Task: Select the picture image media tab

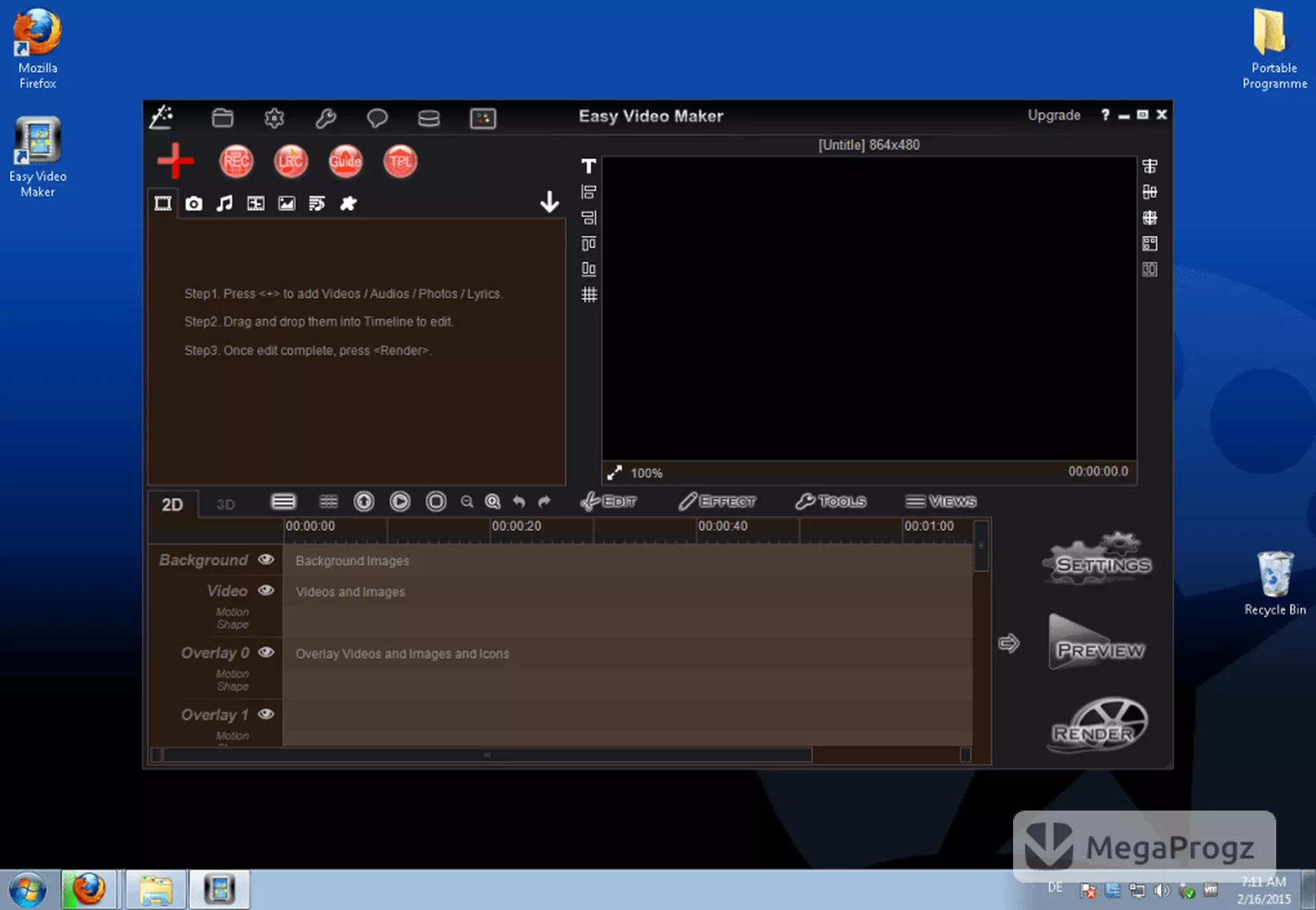Action: [287, 204]
